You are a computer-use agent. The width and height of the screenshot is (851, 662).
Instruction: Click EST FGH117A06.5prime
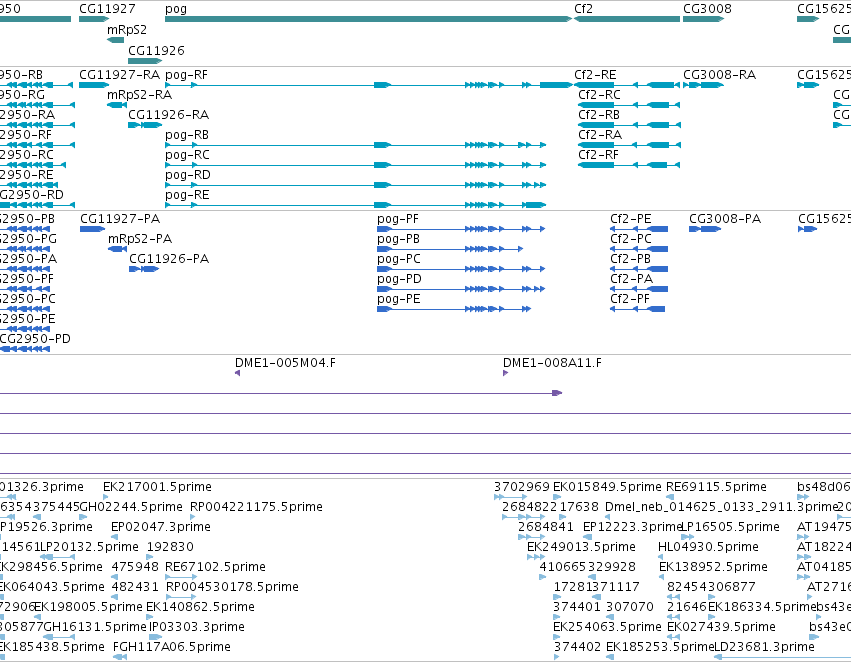click(x=172, y=647)
